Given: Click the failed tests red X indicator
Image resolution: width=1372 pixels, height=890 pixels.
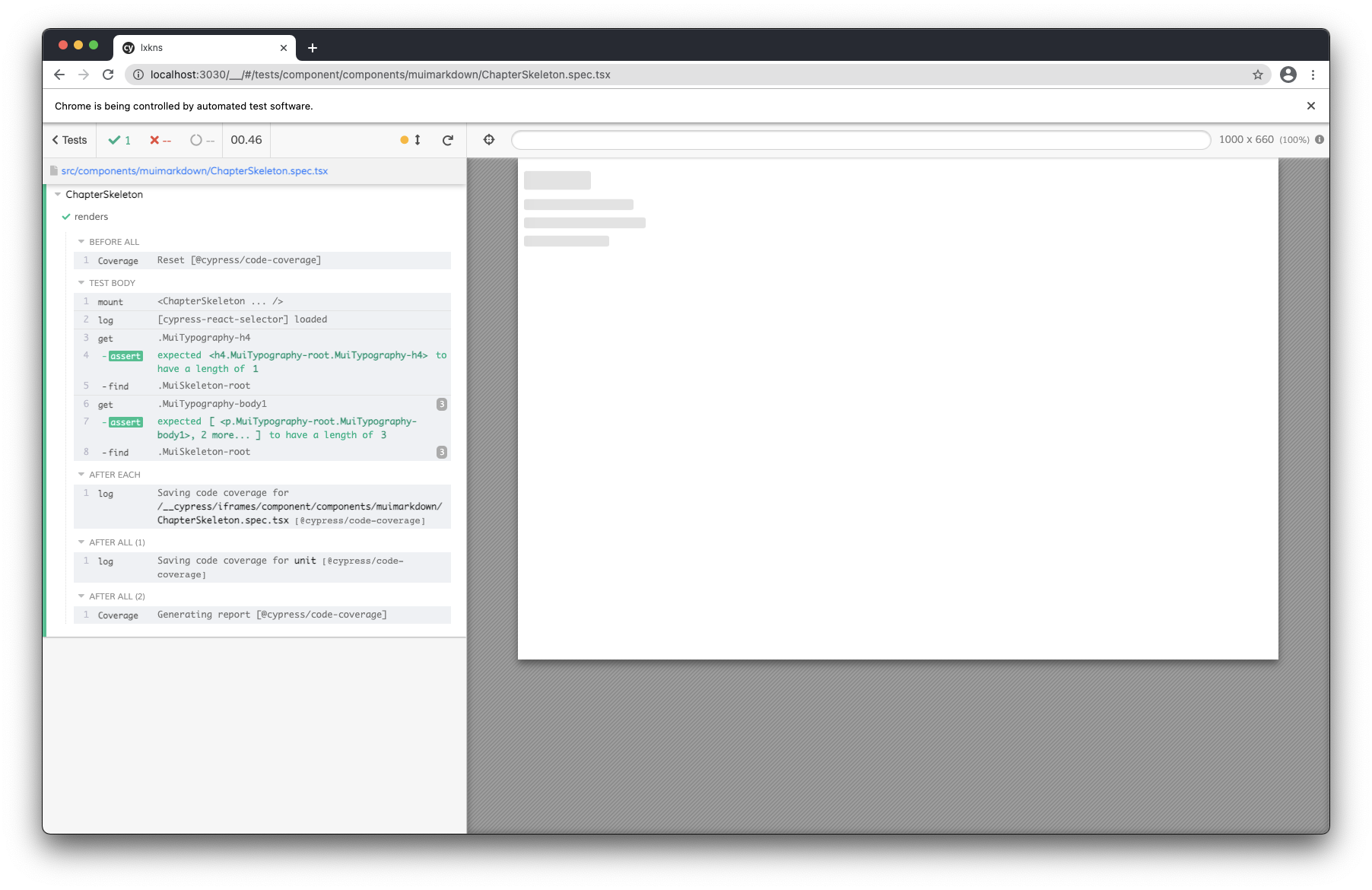Looking at the screenshot, I should pyautogui.click(x=160, y=140).
